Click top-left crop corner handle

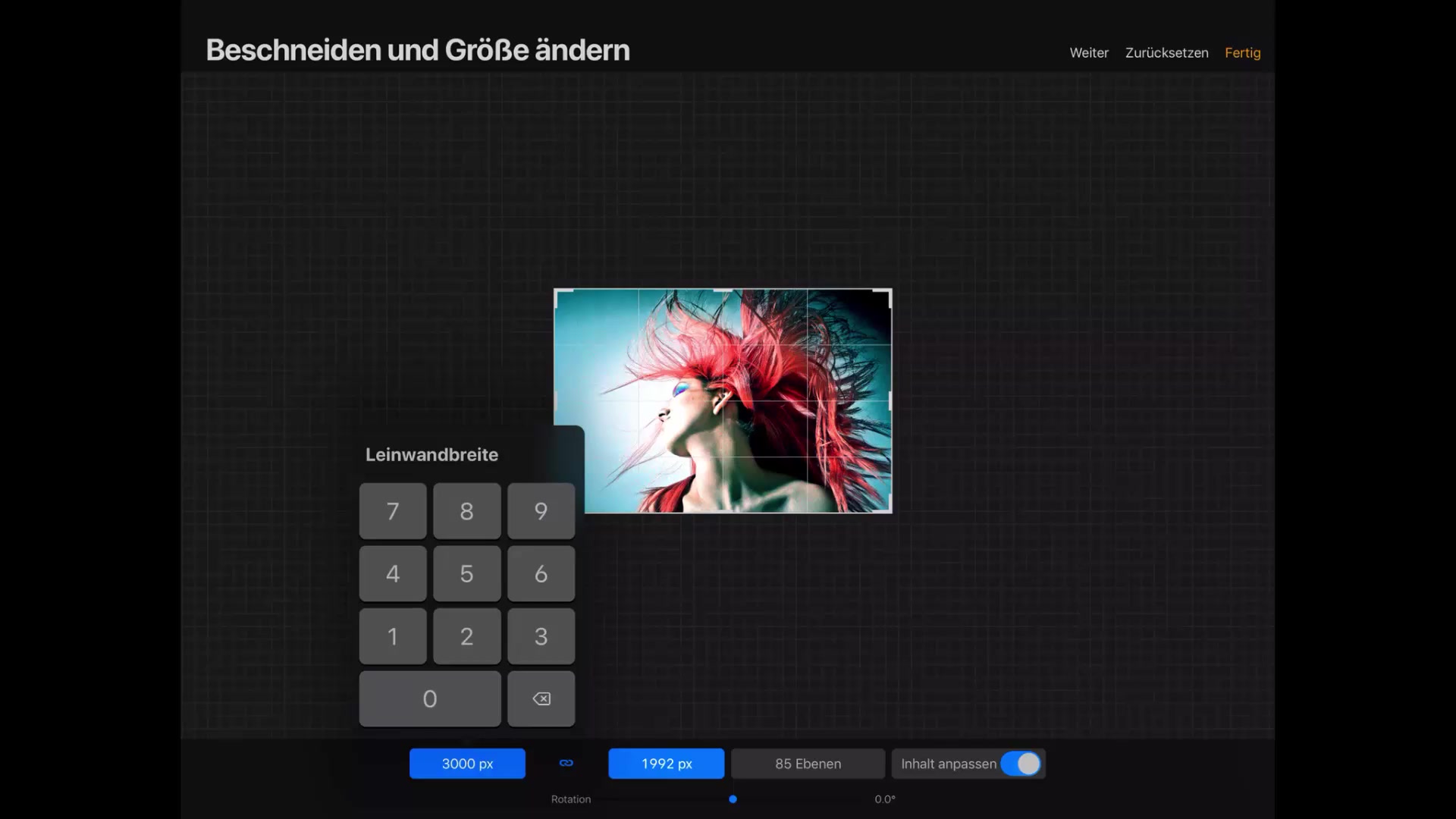click(x=557, y=293)
